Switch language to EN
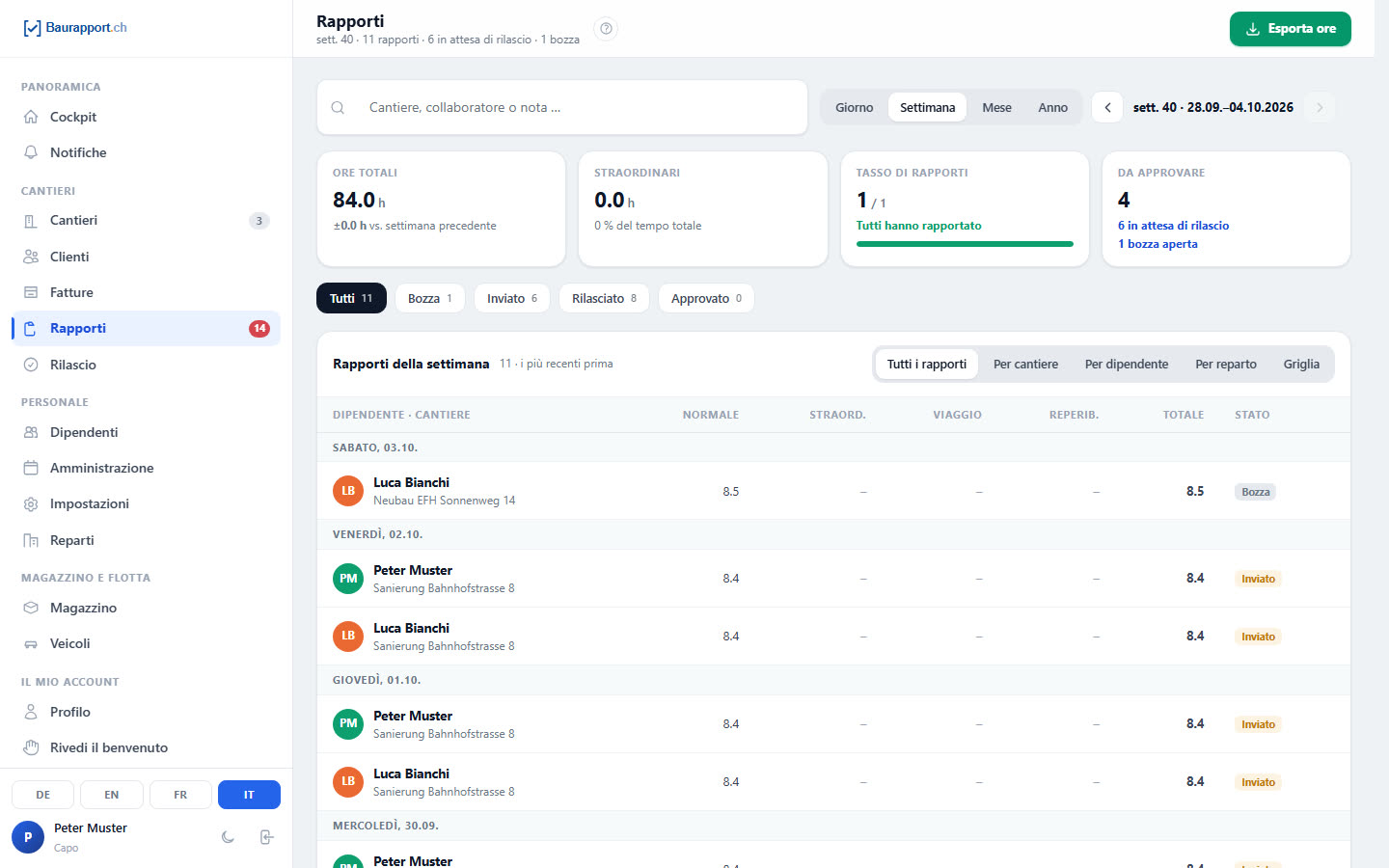This screenshot has height=868, width=1389. click(112, 795)
